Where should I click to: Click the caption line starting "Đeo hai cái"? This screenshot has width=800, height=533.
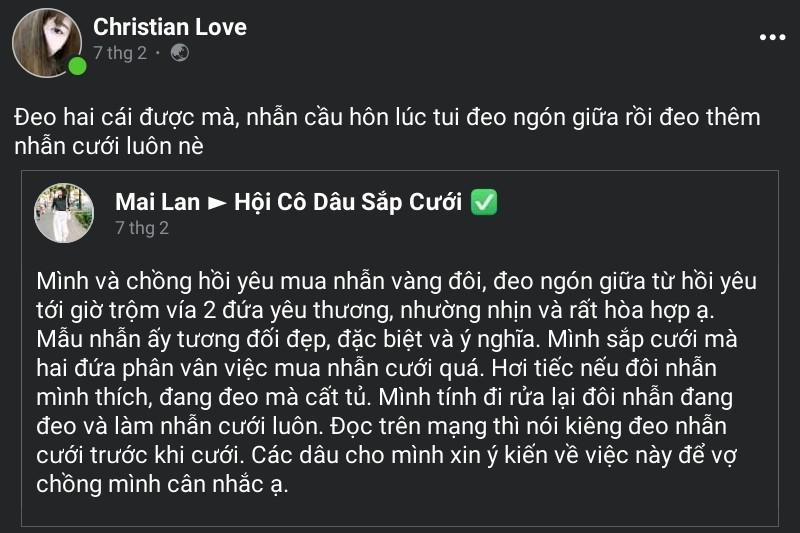[x=387, y=117]
